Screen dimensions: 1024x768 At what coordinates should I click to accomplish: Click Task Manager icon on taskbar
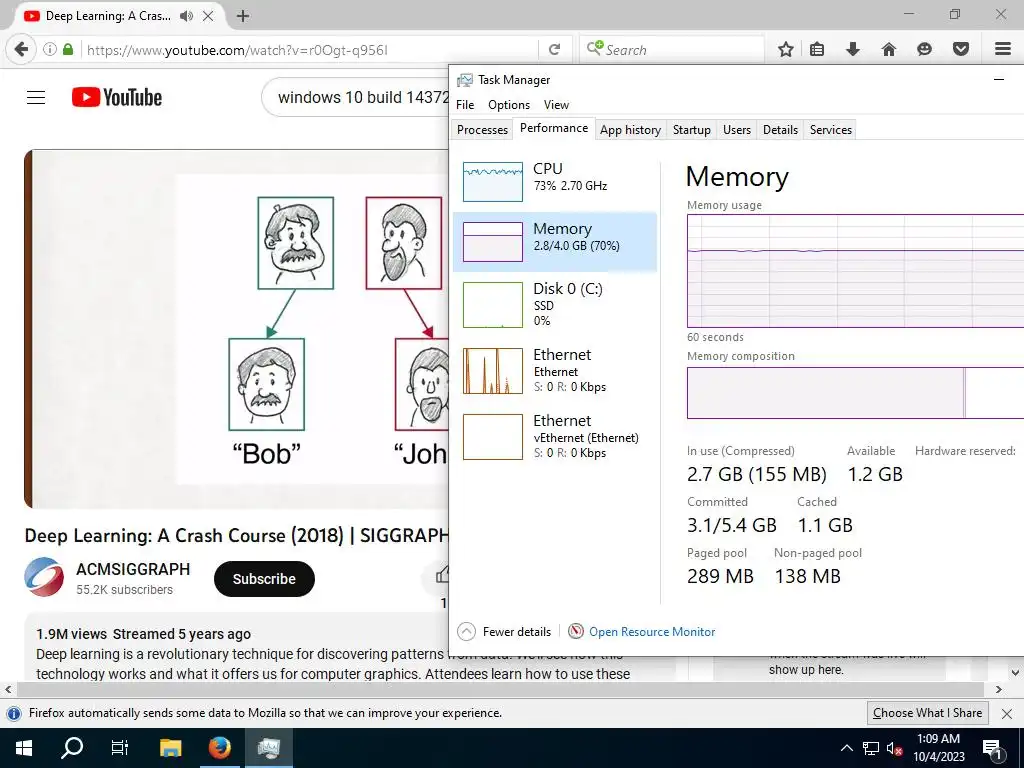(268, 748)
